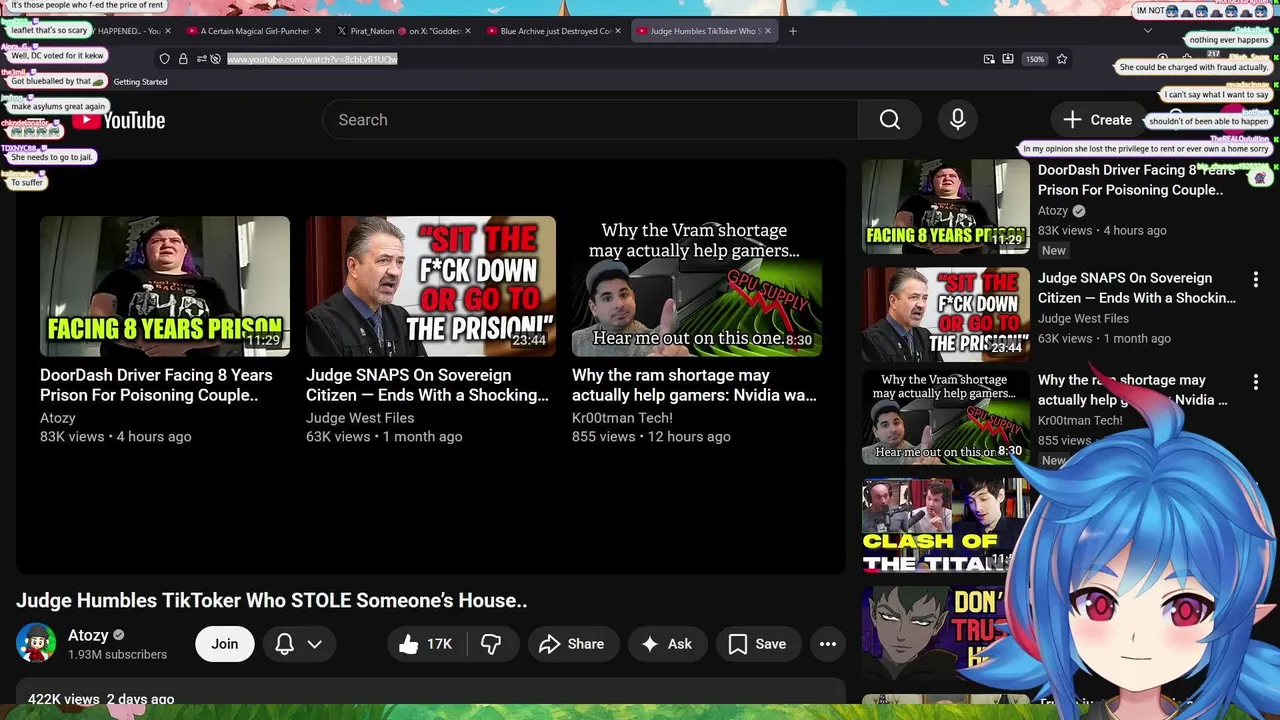
Task: Switch to Pirat_Nation on X tab
Action: 405,31
